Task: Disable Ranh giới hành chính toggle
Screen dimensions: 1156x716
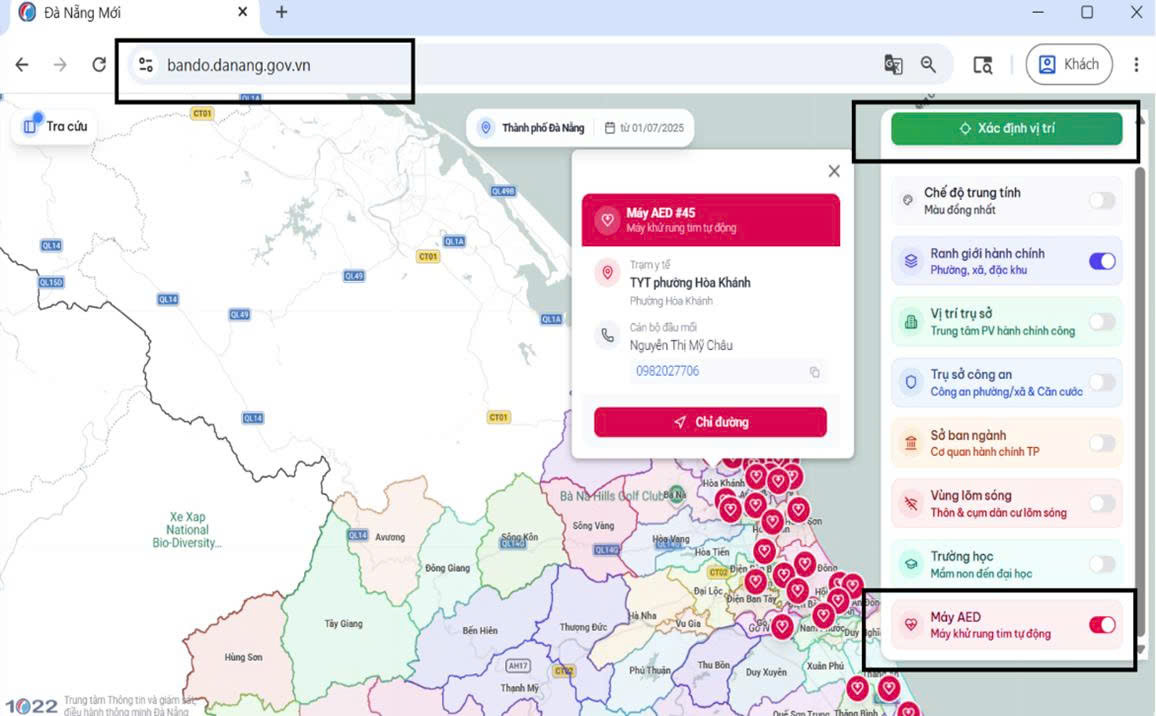Action: (x=1102, y=261)
